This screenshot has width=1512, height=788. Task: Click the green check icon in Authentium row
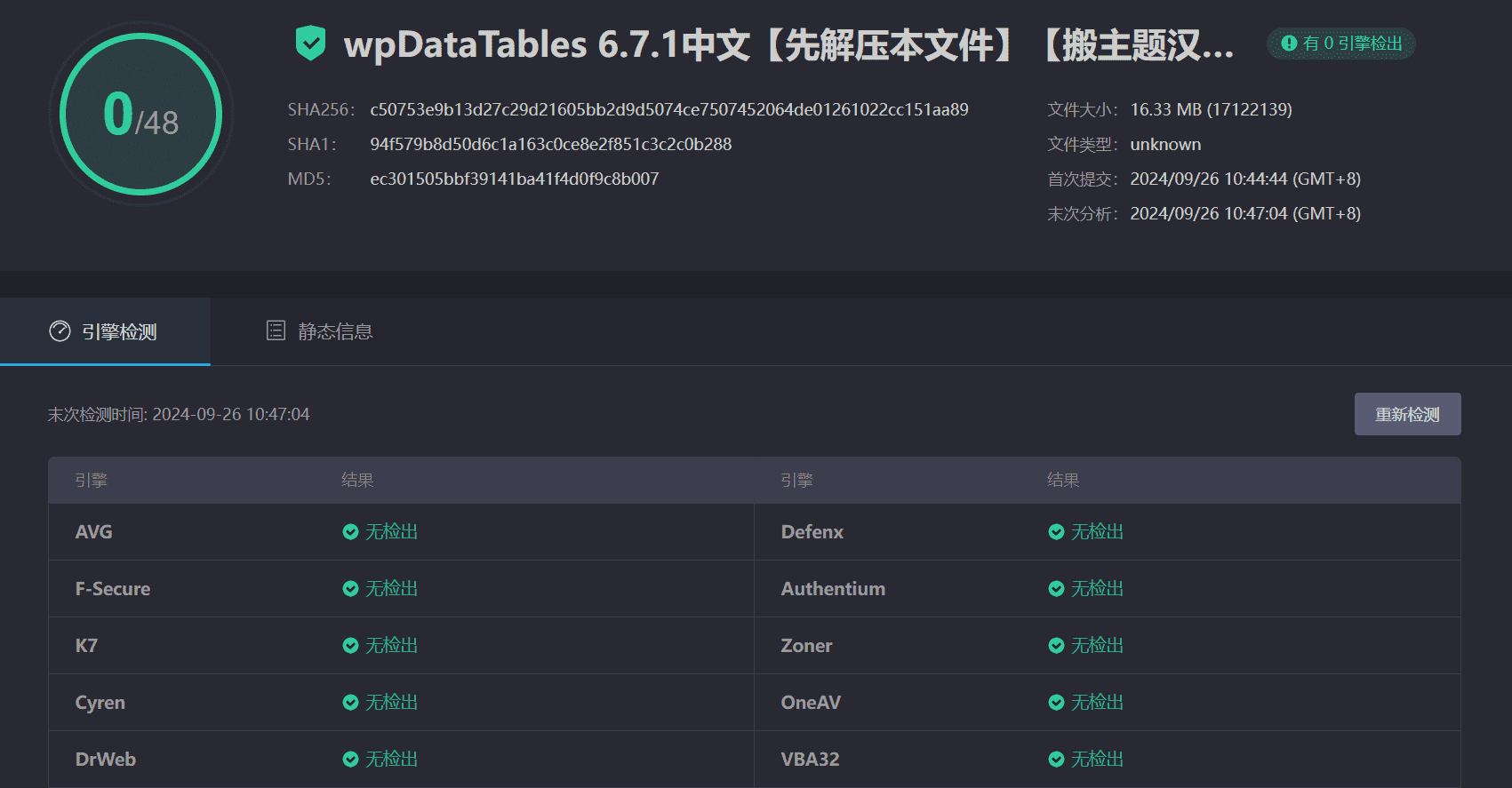(1056, 588)
